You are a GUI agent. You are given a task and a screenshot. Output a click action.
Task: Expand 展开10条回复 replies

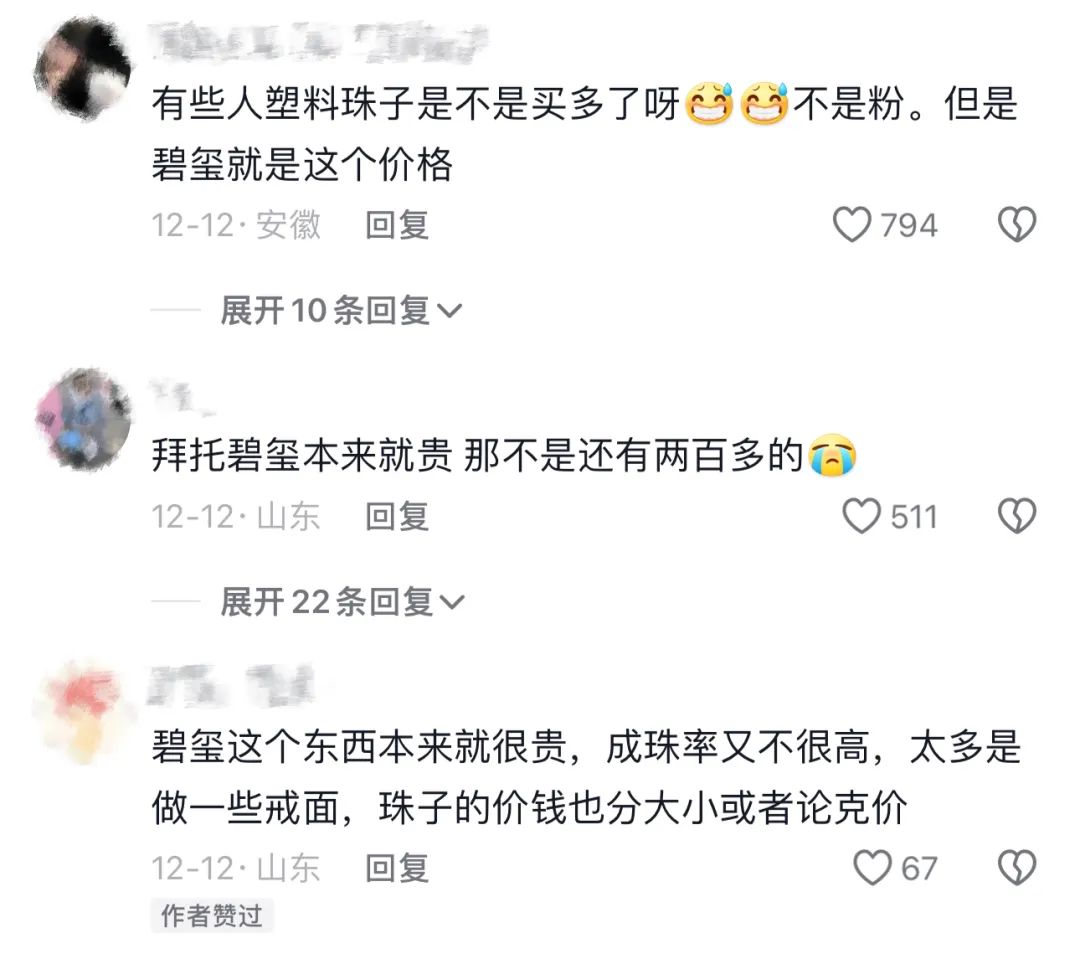[341, 311]
